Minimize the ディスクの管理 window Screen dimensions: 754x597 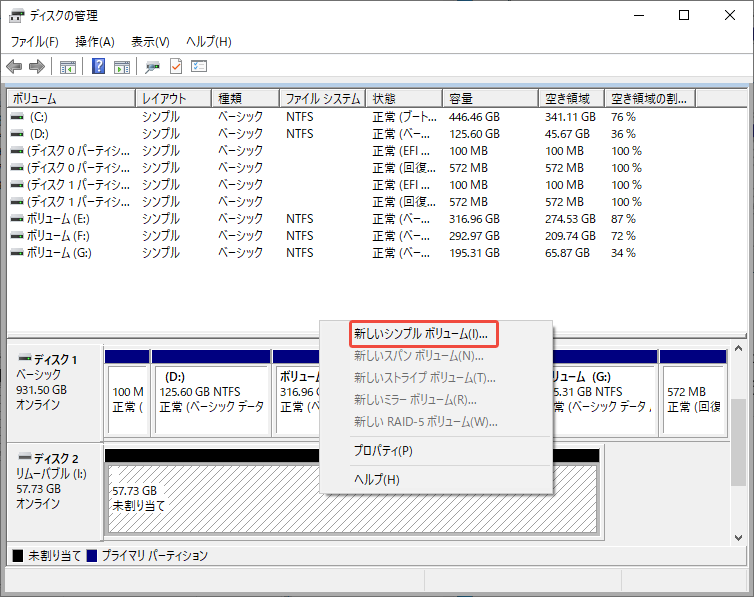(x=639, y=15)
